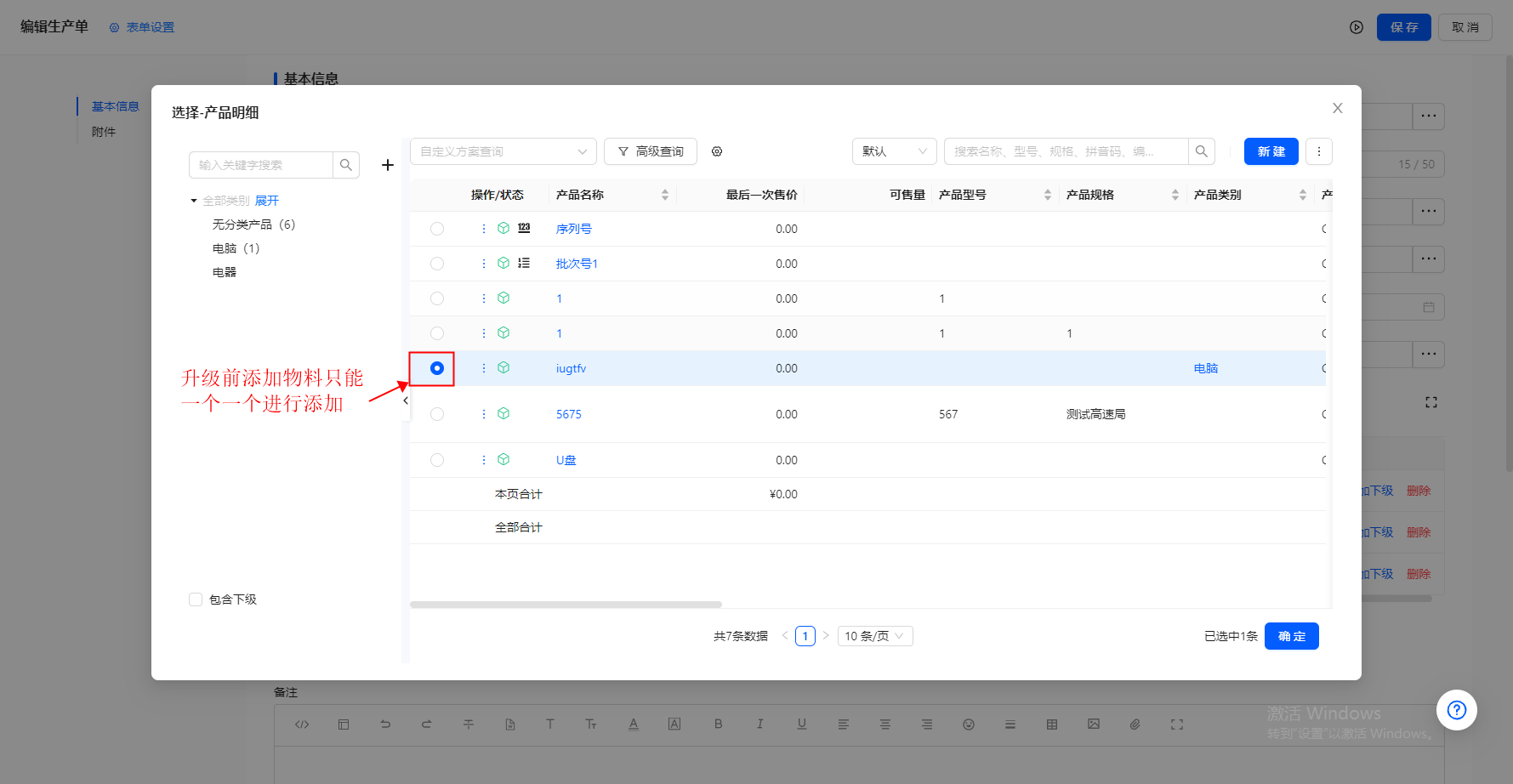Open row actions menu for iugtfv product
Viewport: 1513px width, 784px height.
pyautogui.click(x=484, y=368)
